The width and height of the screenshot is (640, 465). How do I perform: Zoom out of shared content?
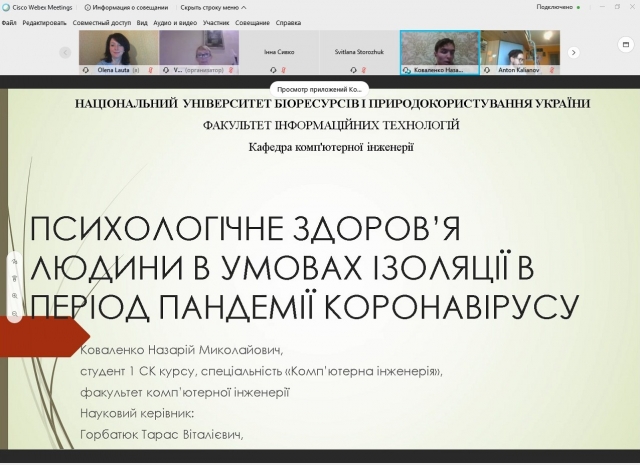point(15,314)
